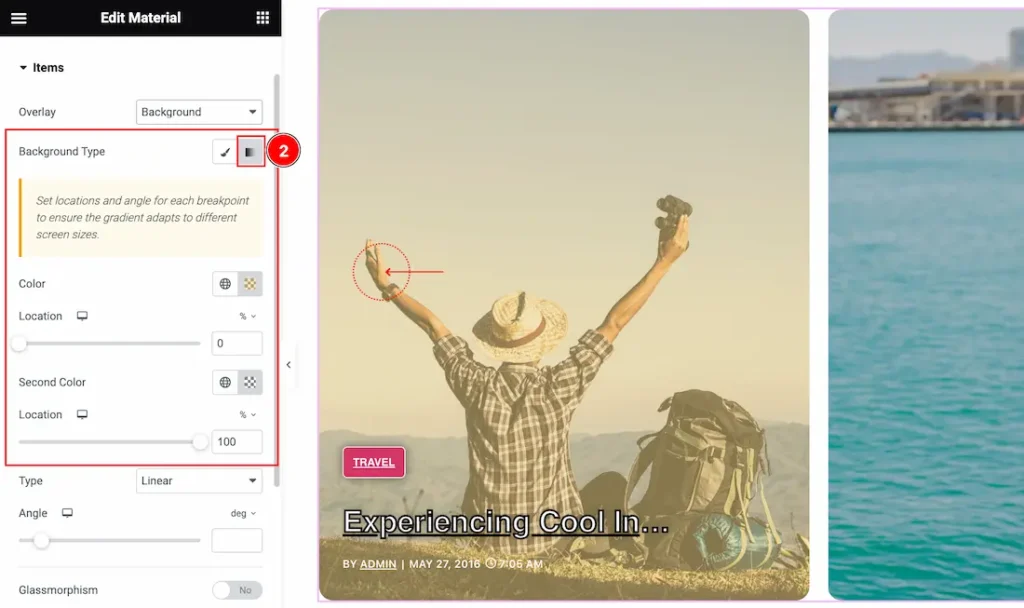Select classic brush background type
The height and width of the screenshot is (608, 1024).
point(225,152)
